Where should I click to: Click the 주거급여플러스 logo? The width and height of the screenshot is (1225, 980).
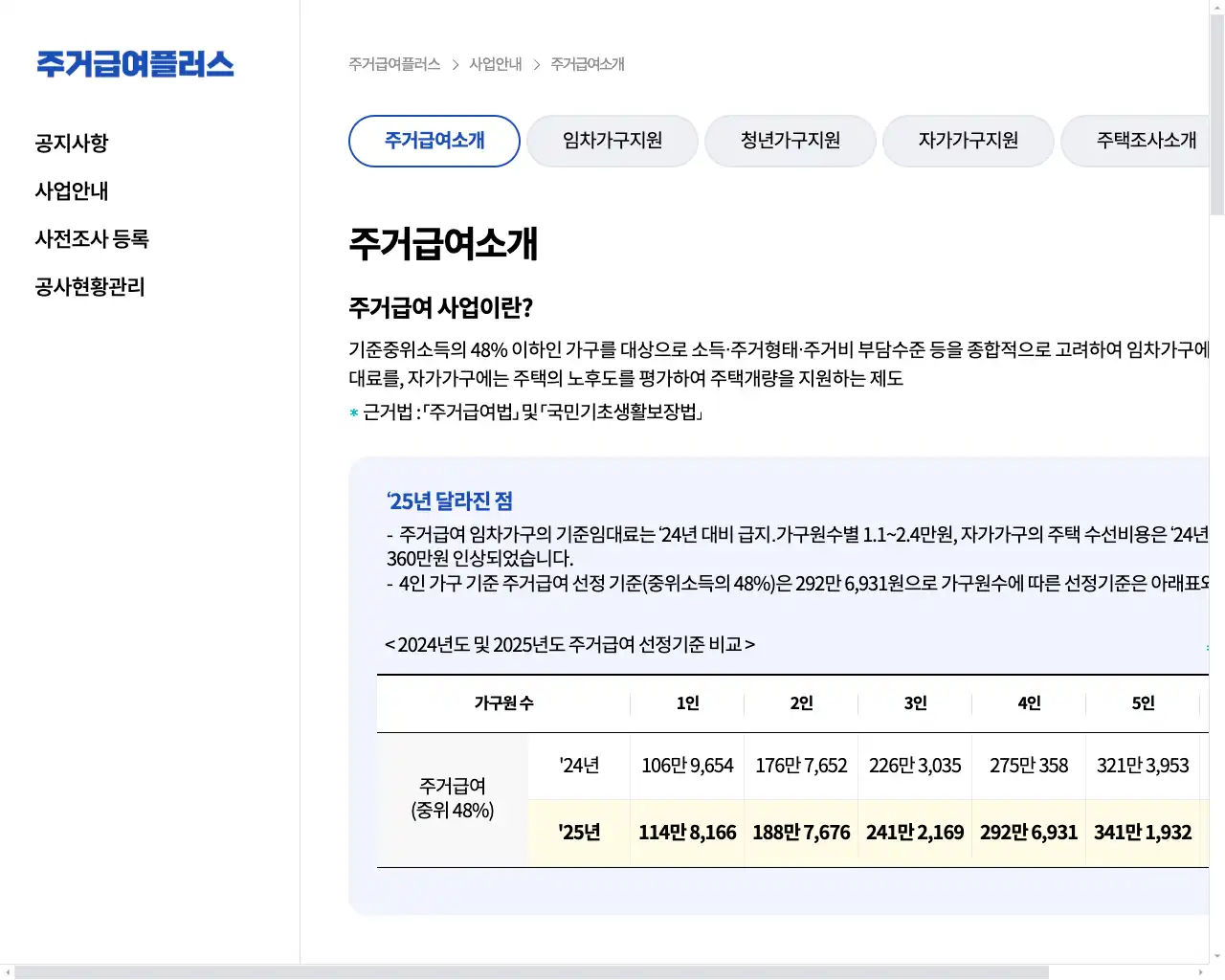[x=134, y=64]
